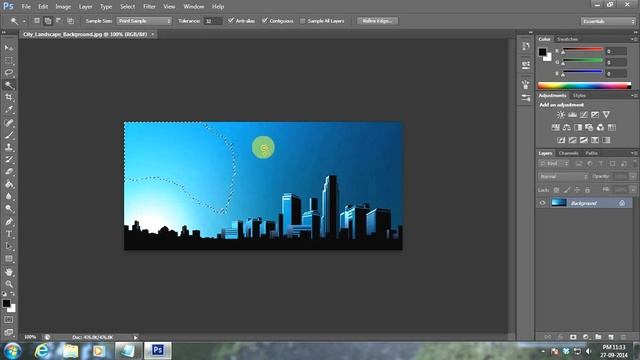Open the Layers panel flyout menu

pyautogui.click(x=634, y=153)
